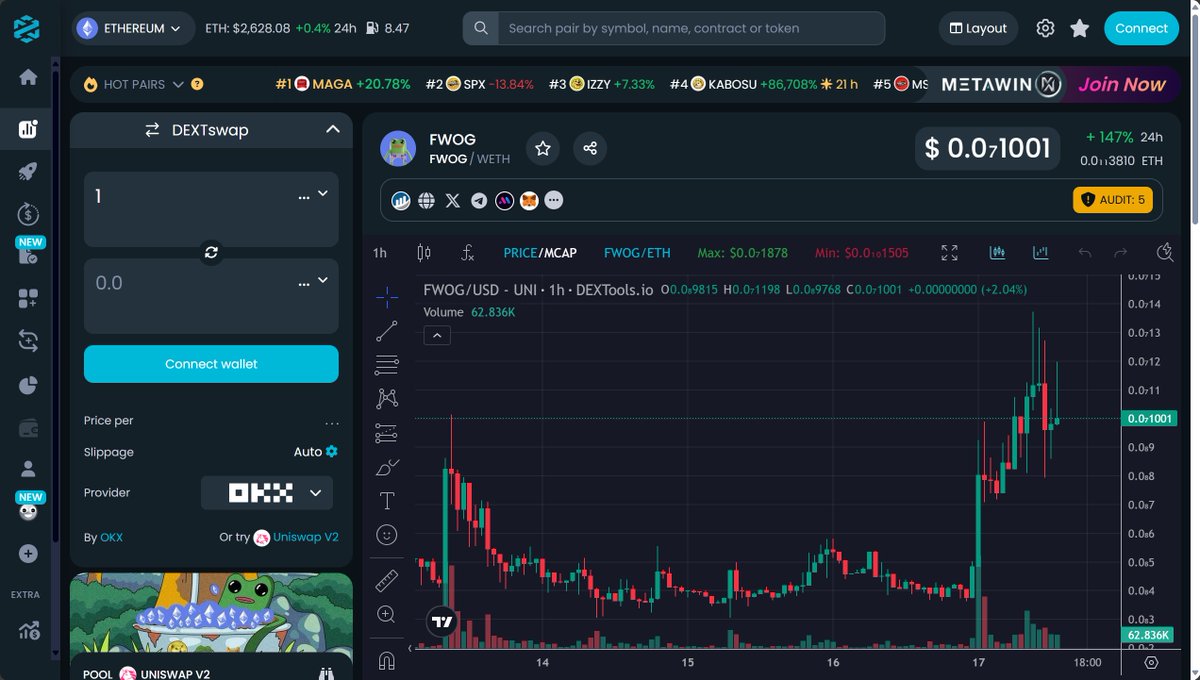Viewport: 1200px width, 680px height.
Task: Open the chart measure ruler tool
Action: 387,580
